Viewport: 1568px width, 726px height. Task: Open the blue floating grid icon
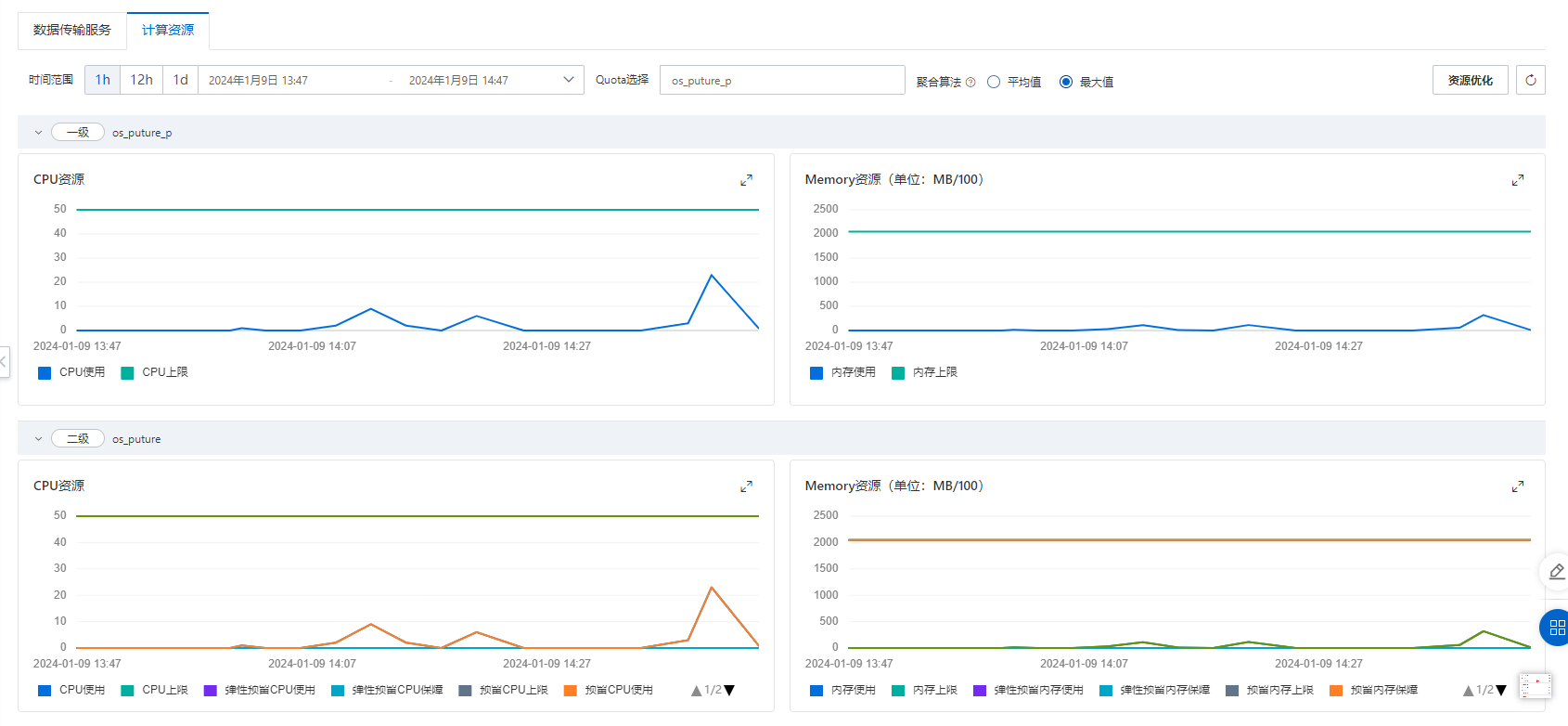pyautogui.click(x=1557, y=628)
